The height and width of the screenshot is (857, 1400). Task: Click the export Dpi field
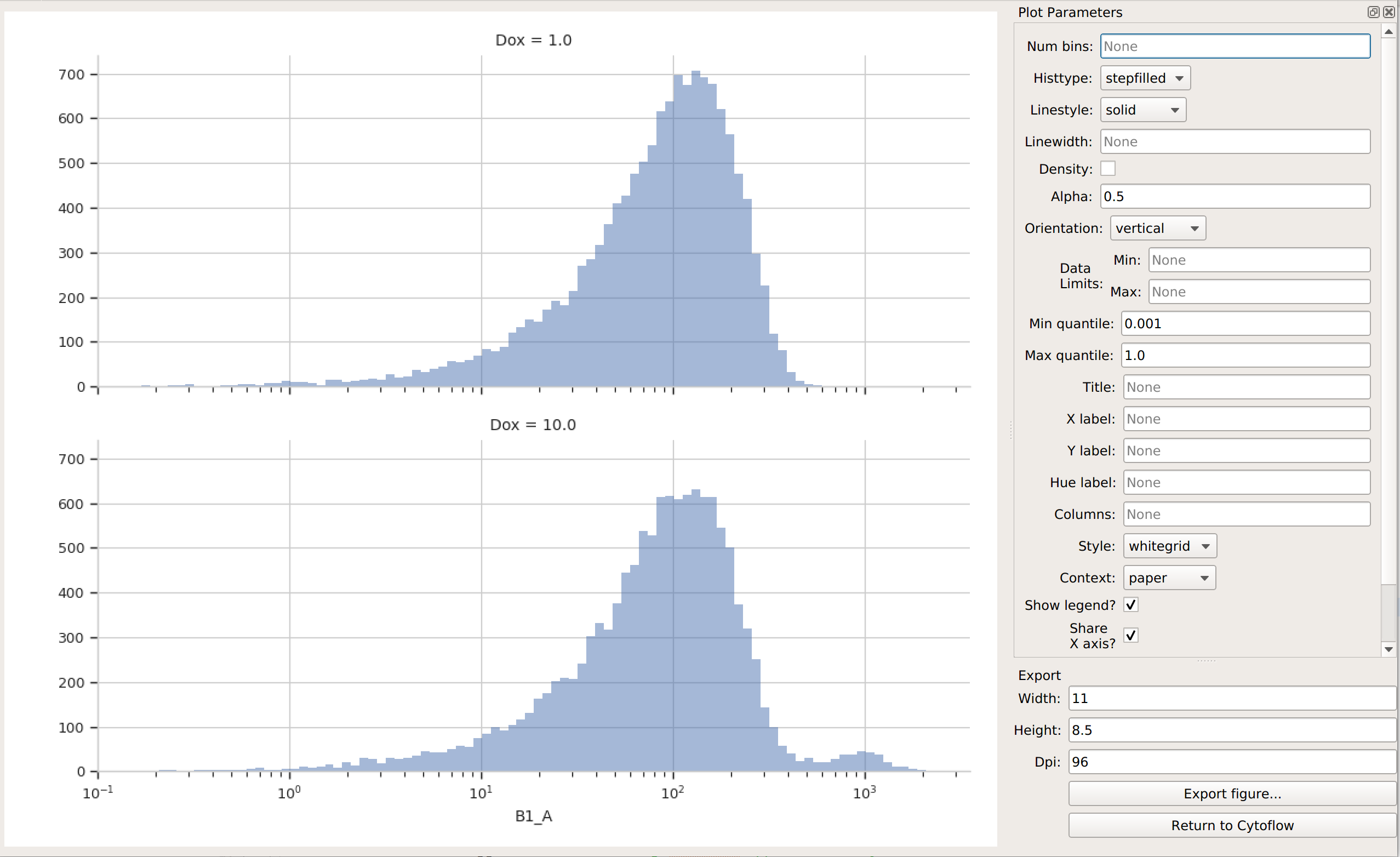pos(1232,762)
